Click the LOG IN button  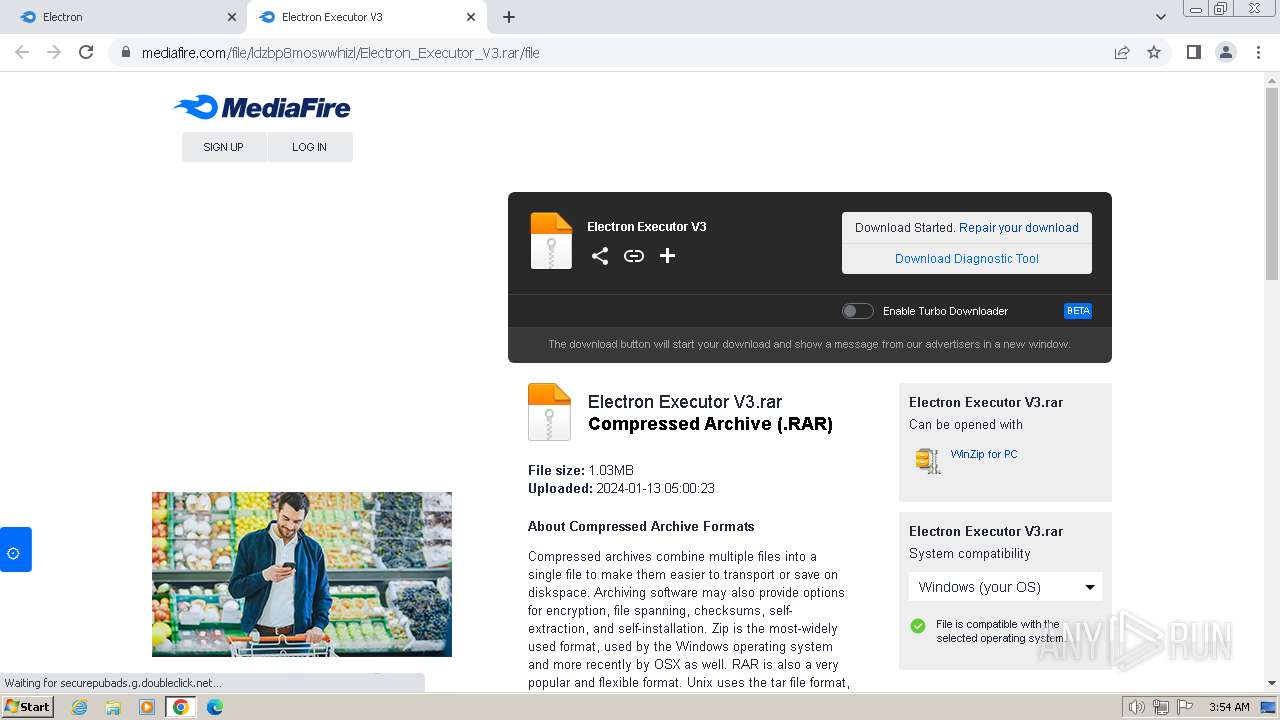click(310, 147)
